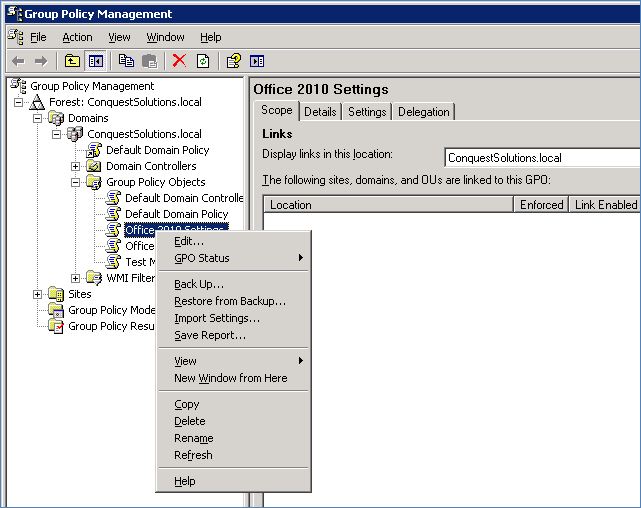Click the Refresh toolbar icon

coord(203,61)
